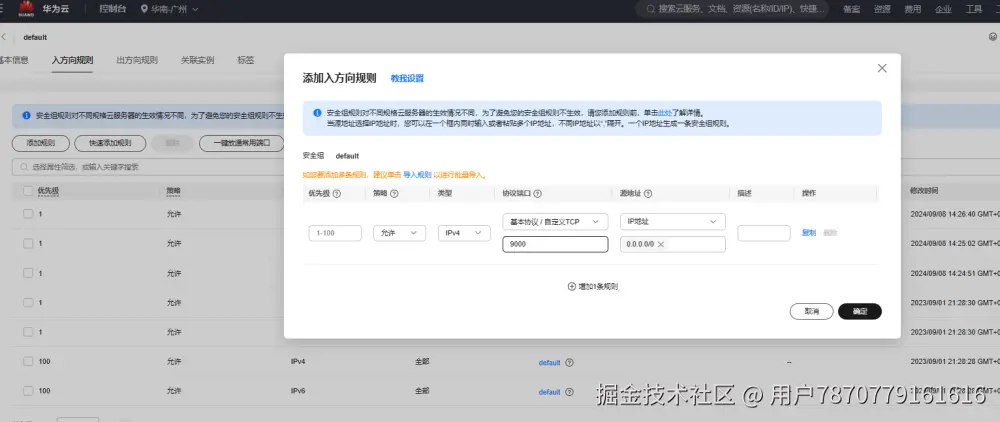The image size is (1000, 422).
Task: Click the back arrow next to default
Action: click(x=4, y=37)
